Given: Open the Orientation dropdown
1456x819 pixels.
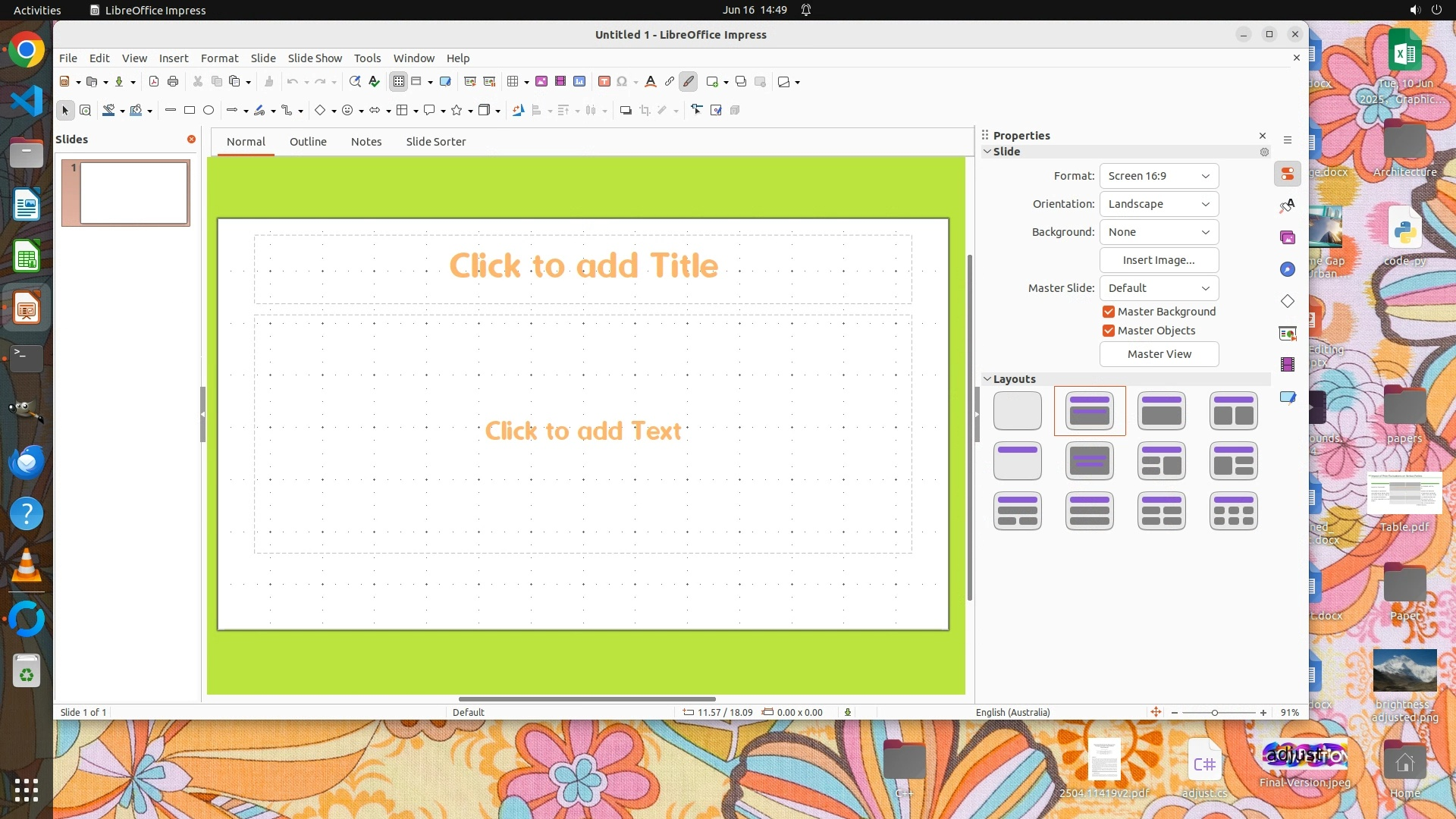Looking at the screenshot, I should click(1159, 204).
